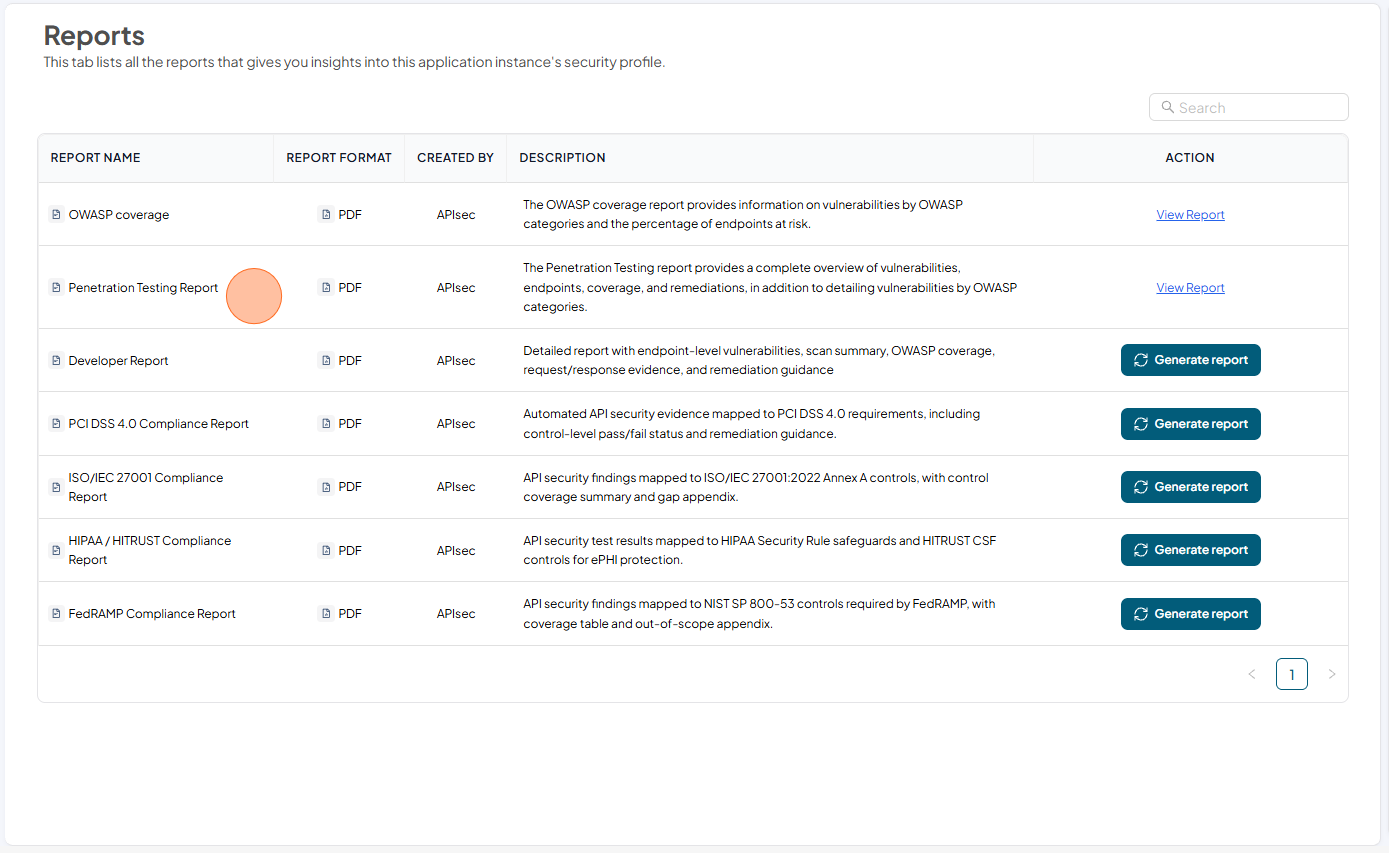View Report for Penetration Testing Report
The height and width of the screenshot is (853, 1389).
pyautogui.click(x=1190, y=287)
